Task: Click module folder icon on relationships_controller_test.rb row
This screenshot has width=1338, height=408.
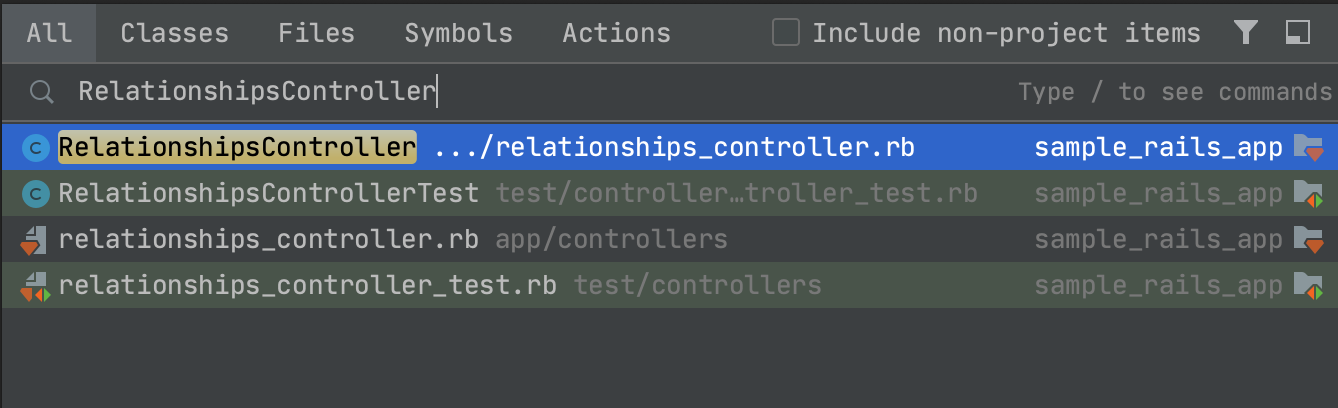Action: coord(1307,286)
